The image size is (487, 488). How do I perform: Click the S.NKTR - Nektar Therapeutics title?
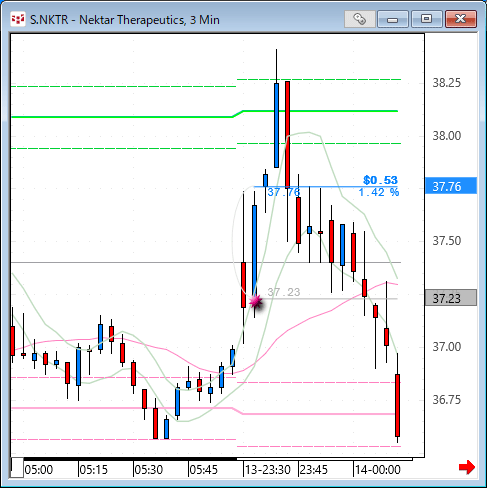(125, 20)
